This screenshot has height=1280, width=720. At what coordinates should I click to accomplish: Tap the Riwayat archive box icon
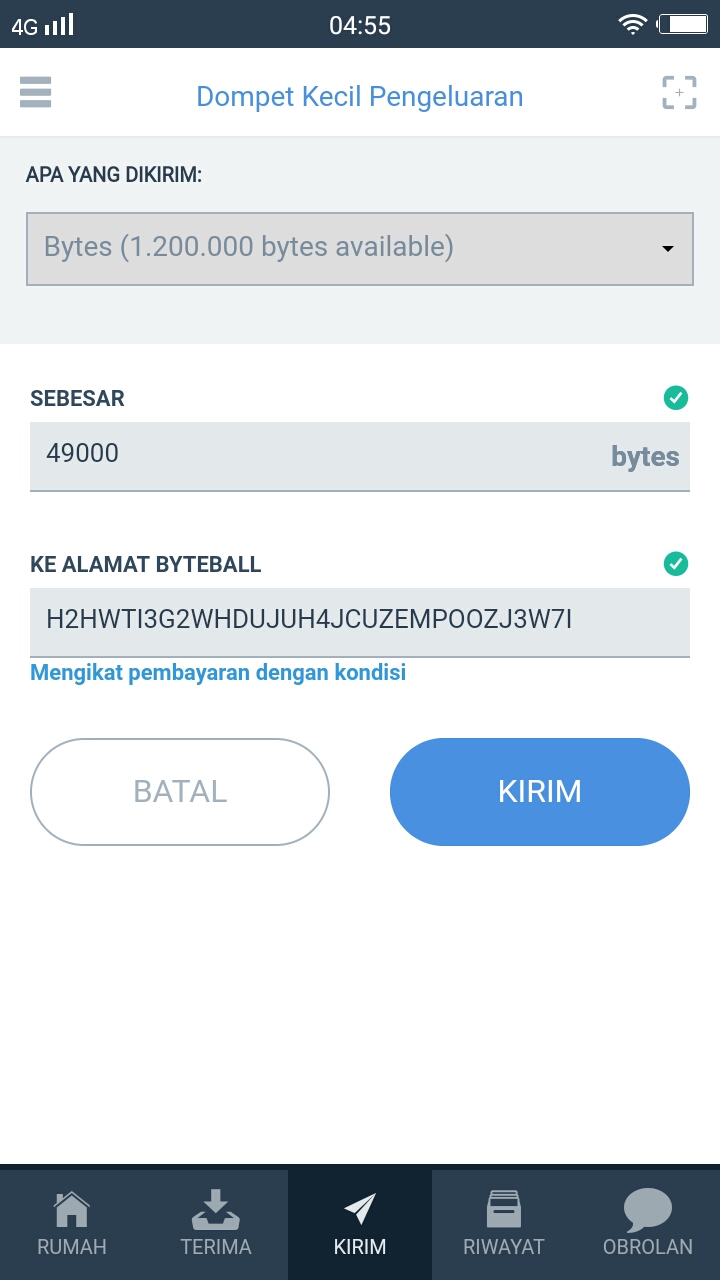coord(503,1210)
